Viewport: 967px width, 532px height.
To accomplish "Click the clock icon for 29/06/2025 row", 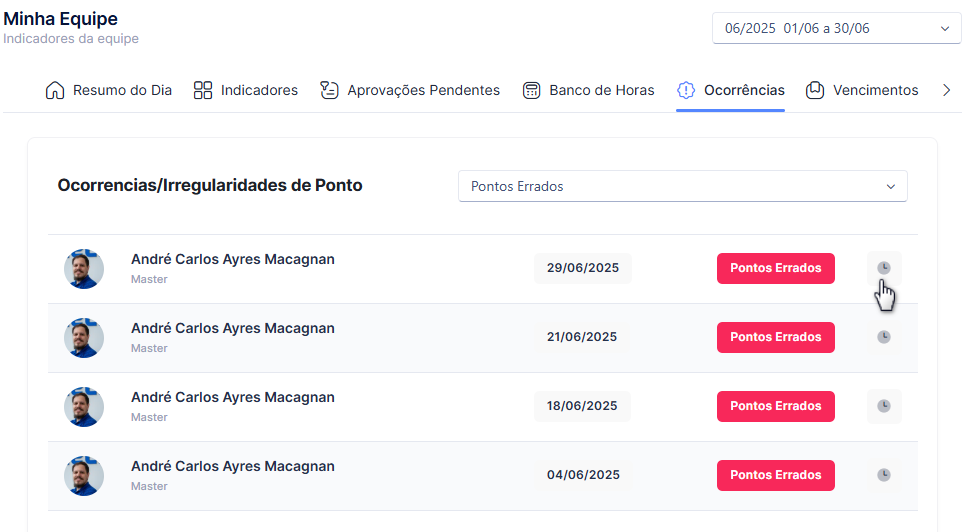I will click(884, 268).
